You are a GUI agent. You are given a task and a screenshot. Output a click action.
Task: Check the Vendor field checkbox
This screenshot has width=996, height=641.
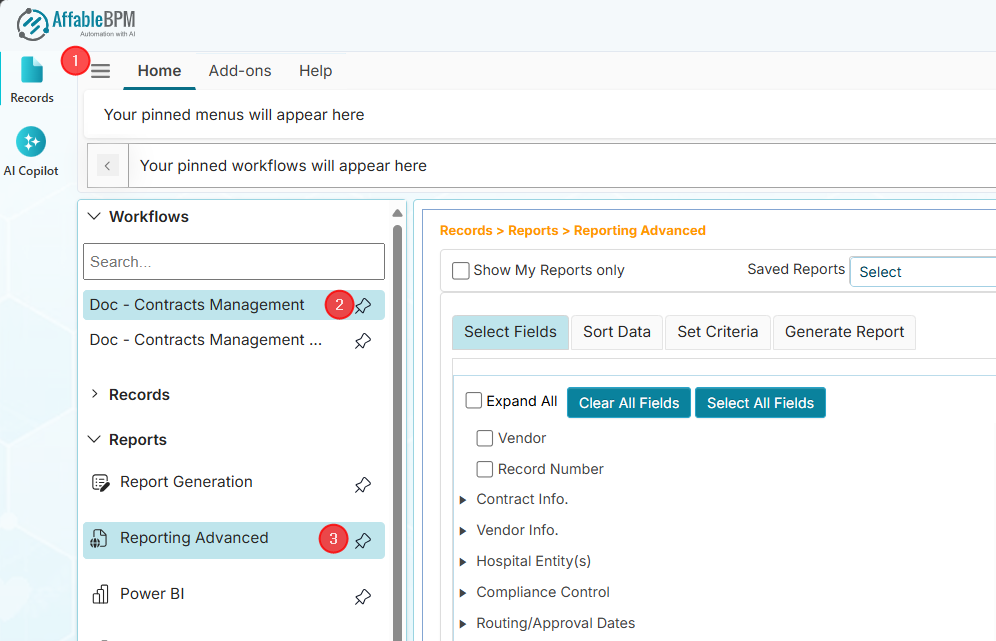(485, 438)
